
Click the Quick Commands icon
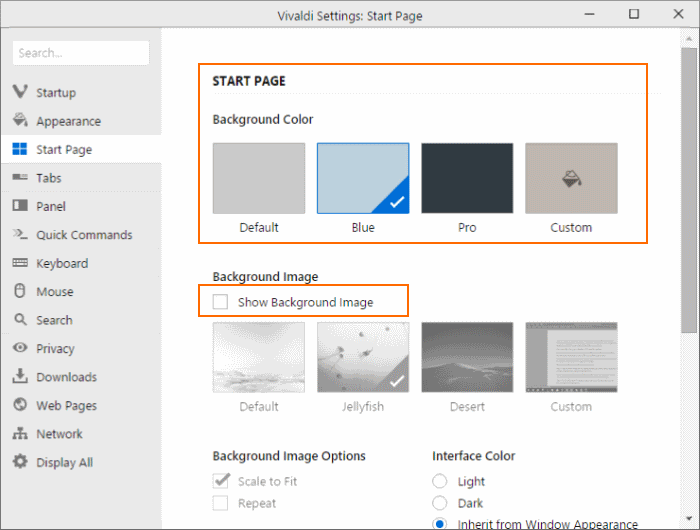click(19, 235)
